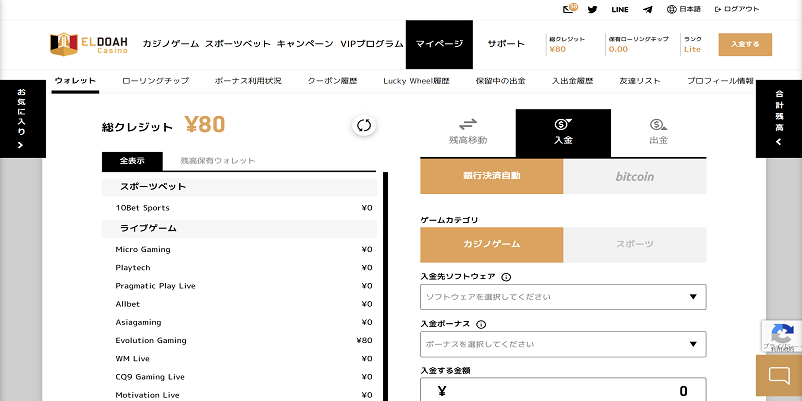Choose 銀行決済自動 payment method
Viewport: 802px width, 401px height.
point(492,176)
